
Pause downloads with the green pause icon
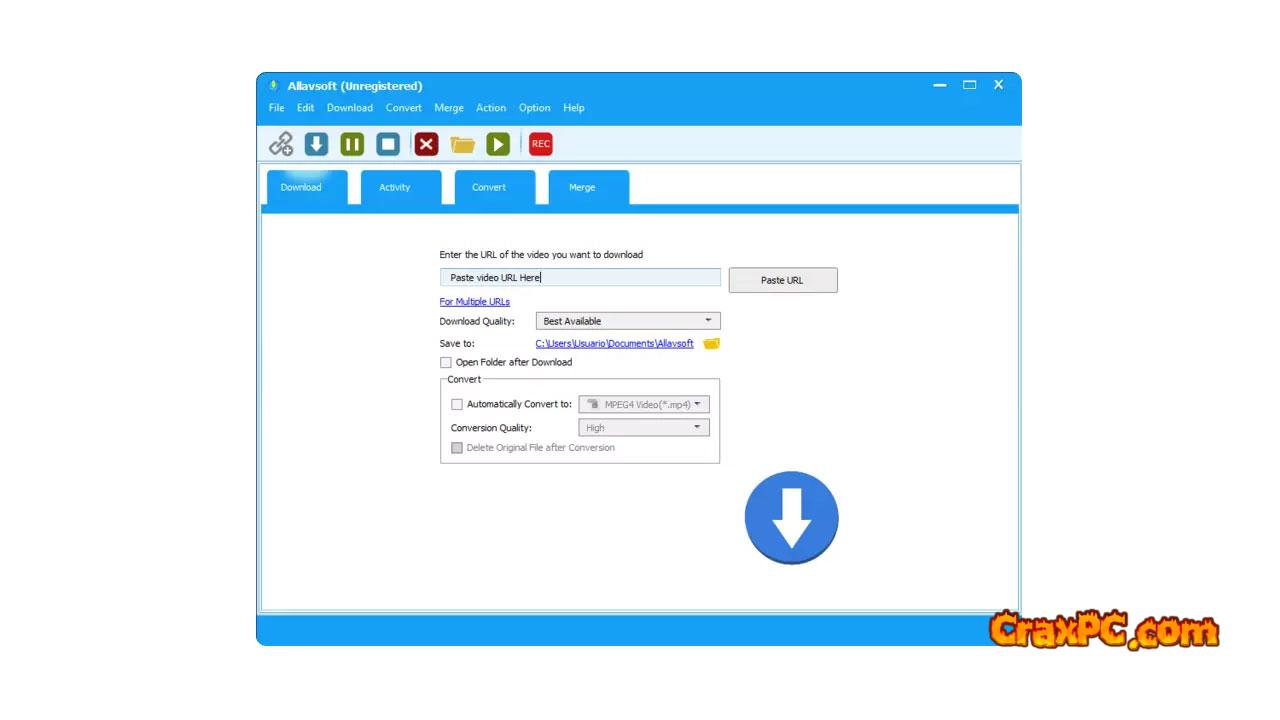tap(352, 144)
